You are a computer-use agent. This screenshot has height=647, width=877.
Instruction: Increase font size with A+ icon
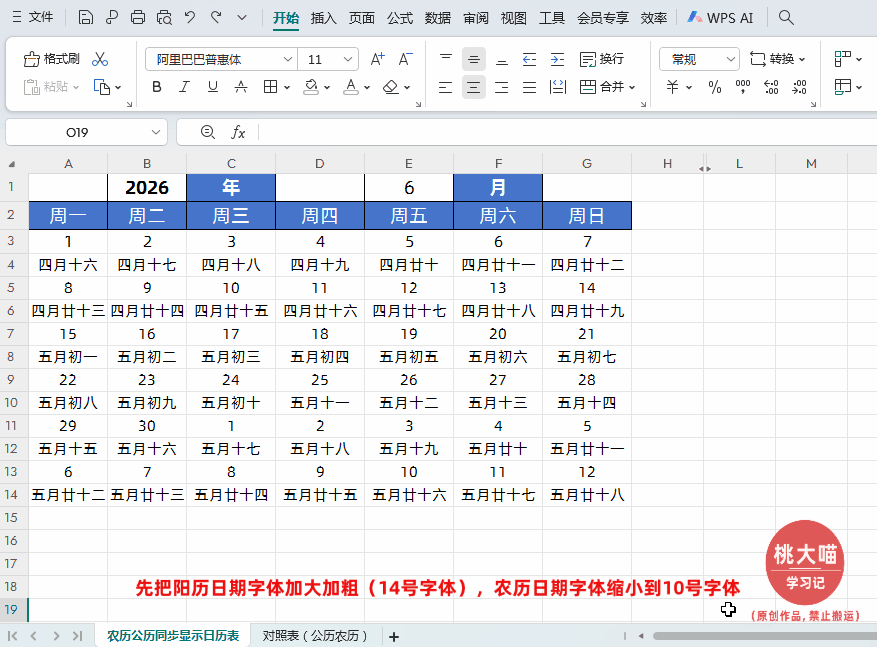tap(376, 59)
